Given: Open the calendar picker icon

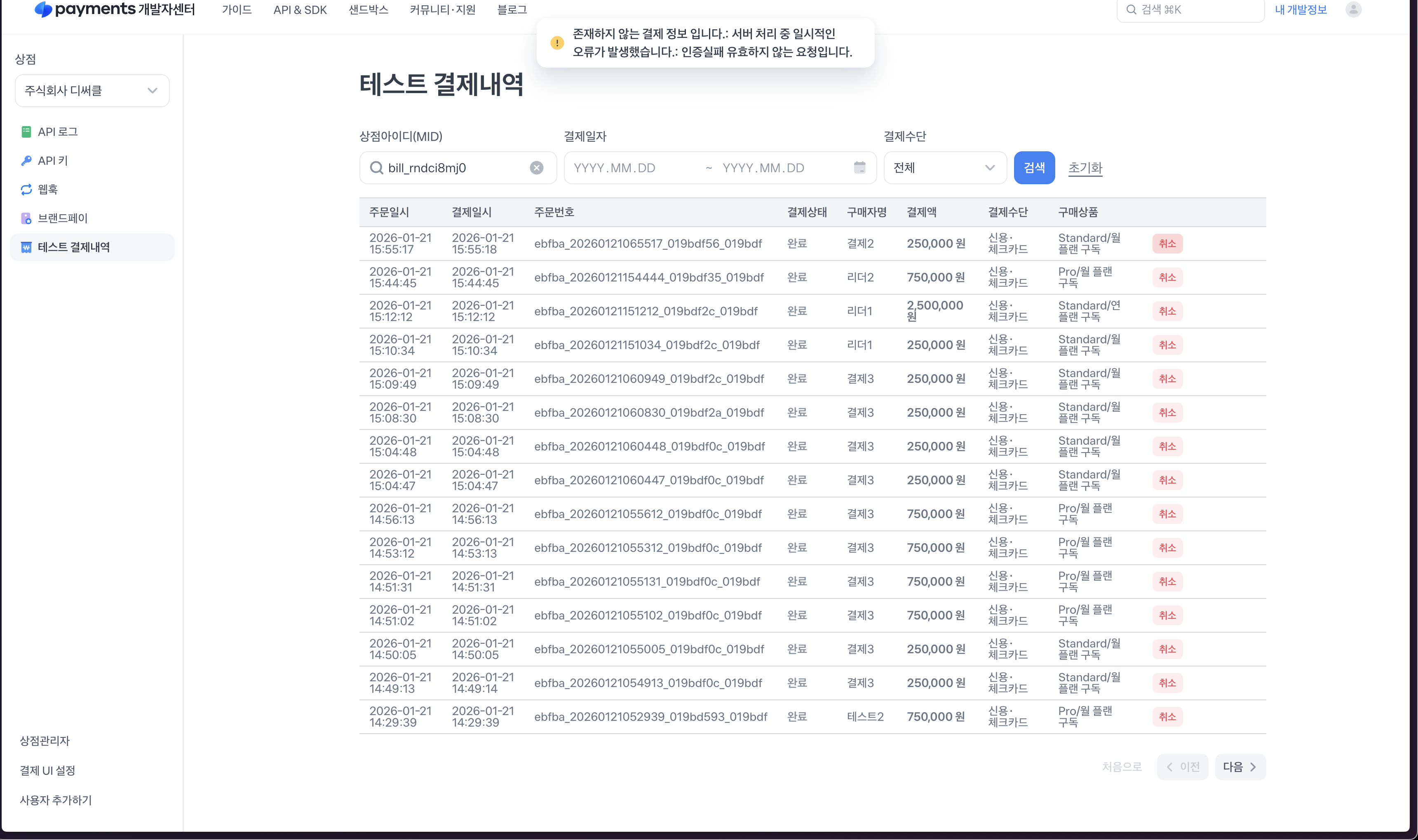Looking at the screenshot, I should point(859,168).
